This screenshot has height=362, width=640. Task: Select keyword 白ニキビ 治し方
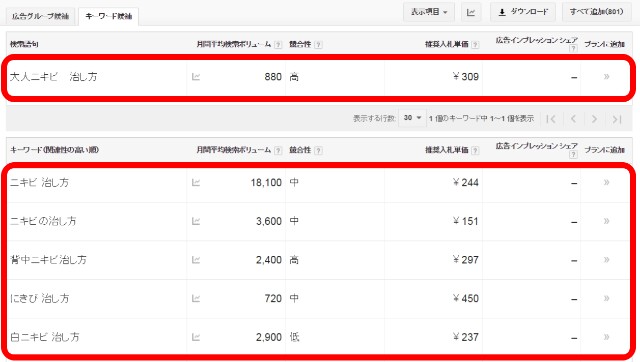[x=44, y=337]
